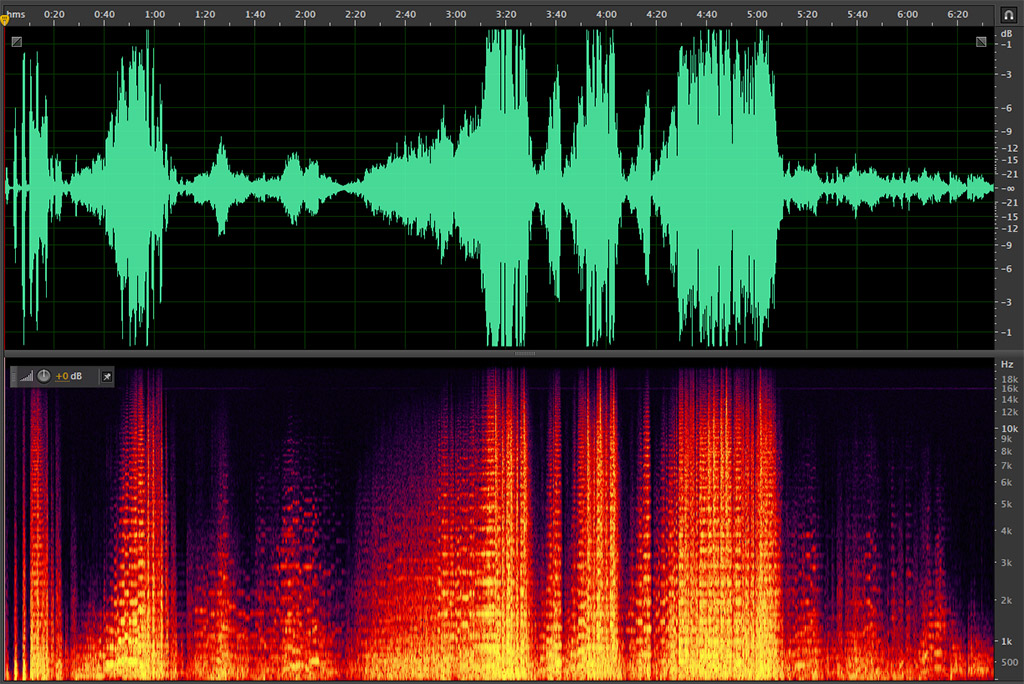Click the 9k mark on the frequency scale

click(x=1007, y=439)
